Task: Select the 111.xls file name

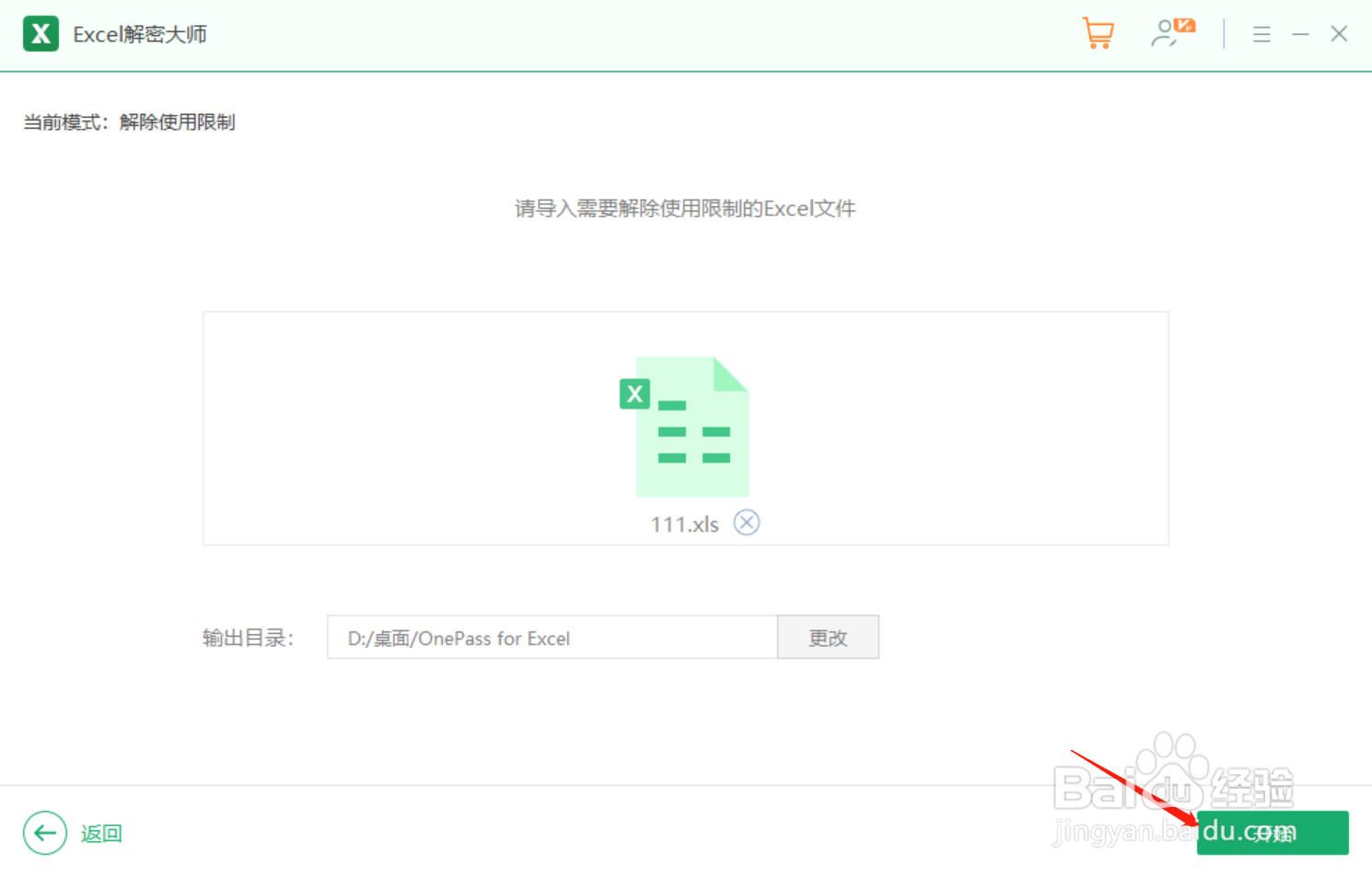Action: [x=684, y=523]
